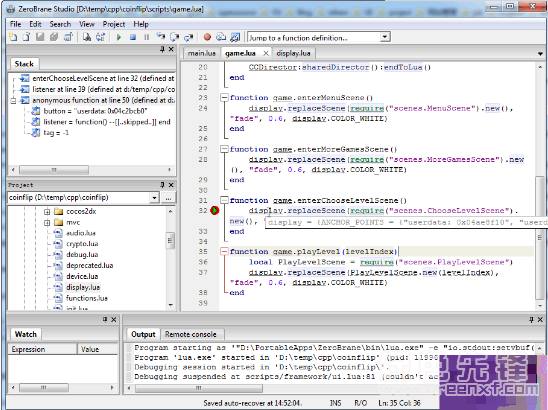Fold the game.enterMenuScene function
Viewport: 548px width, 410px height.
pos(224,98)
